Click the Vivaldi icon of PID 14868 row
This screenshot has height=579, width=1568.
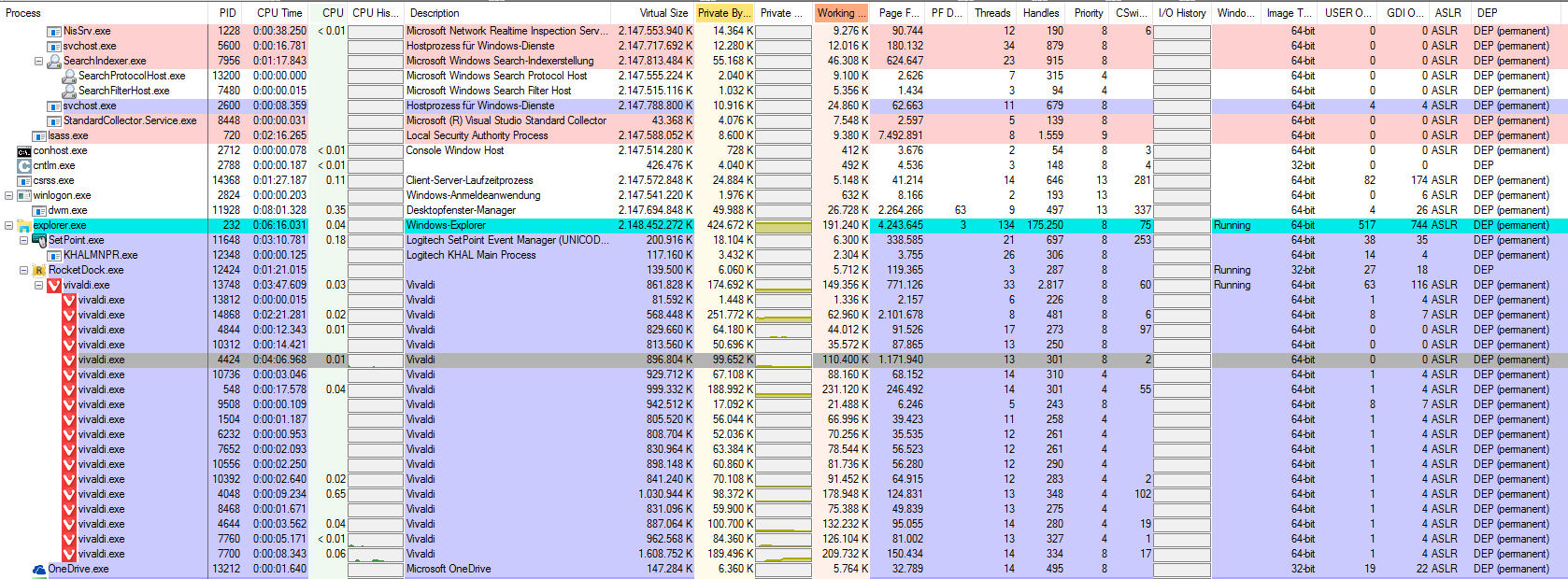point(69,315)
